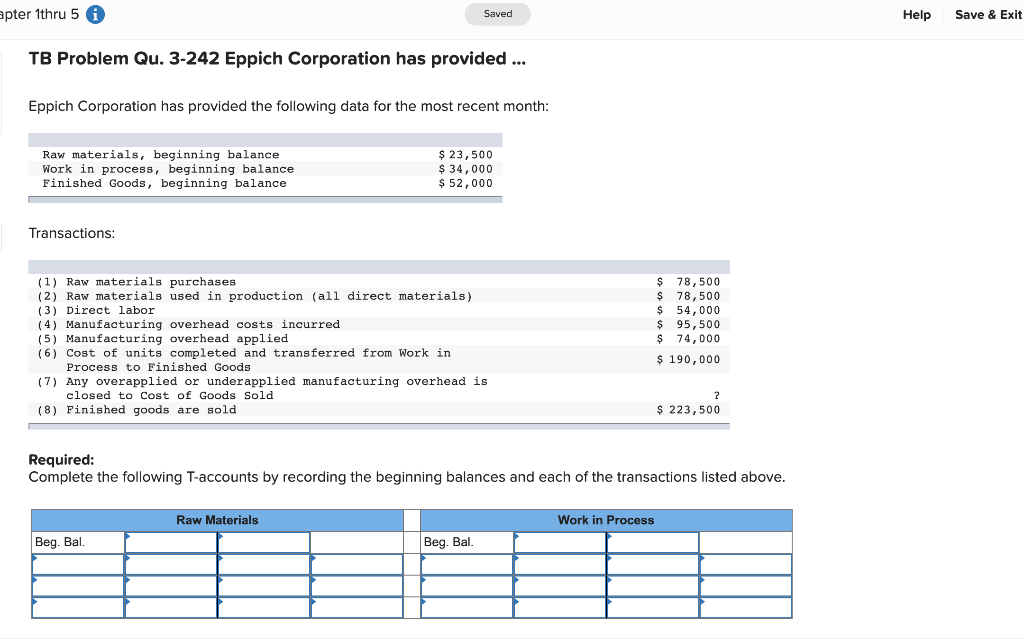Open the second-row label dropdown under Work in Process Beg. Bal.
This screenshot has height=641, width=1024.
click(x=467, y=564)
